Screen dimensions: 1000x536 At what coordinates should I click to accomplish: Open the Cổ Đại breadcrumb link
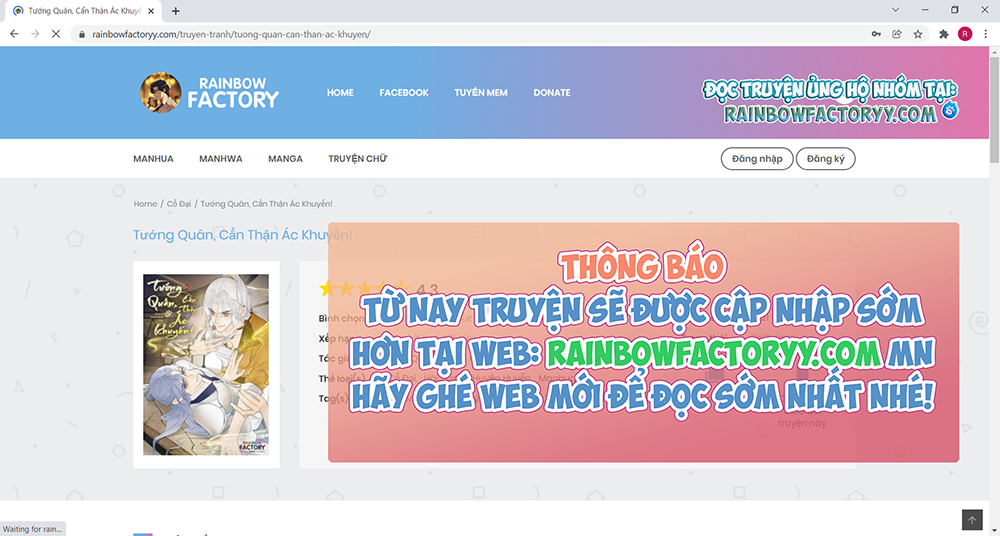[180, 204]
